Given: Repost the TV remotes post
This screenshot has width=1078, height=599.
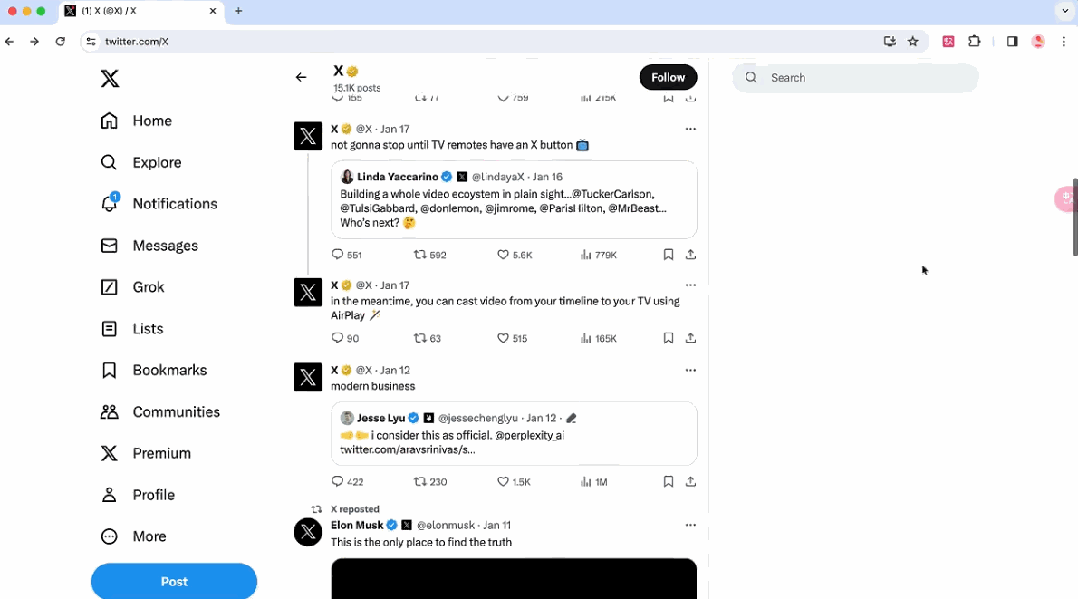Looking at the screenshot, I should tap(430, 254).
